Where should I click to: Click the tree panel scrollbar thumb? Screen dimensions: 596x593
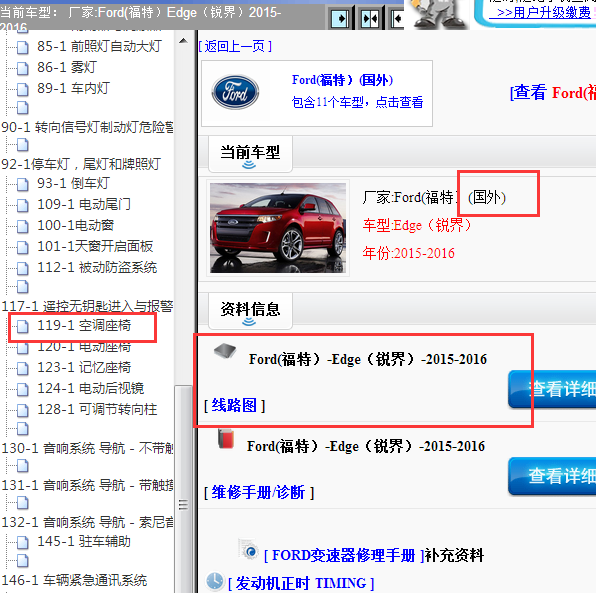coord(183,488)
